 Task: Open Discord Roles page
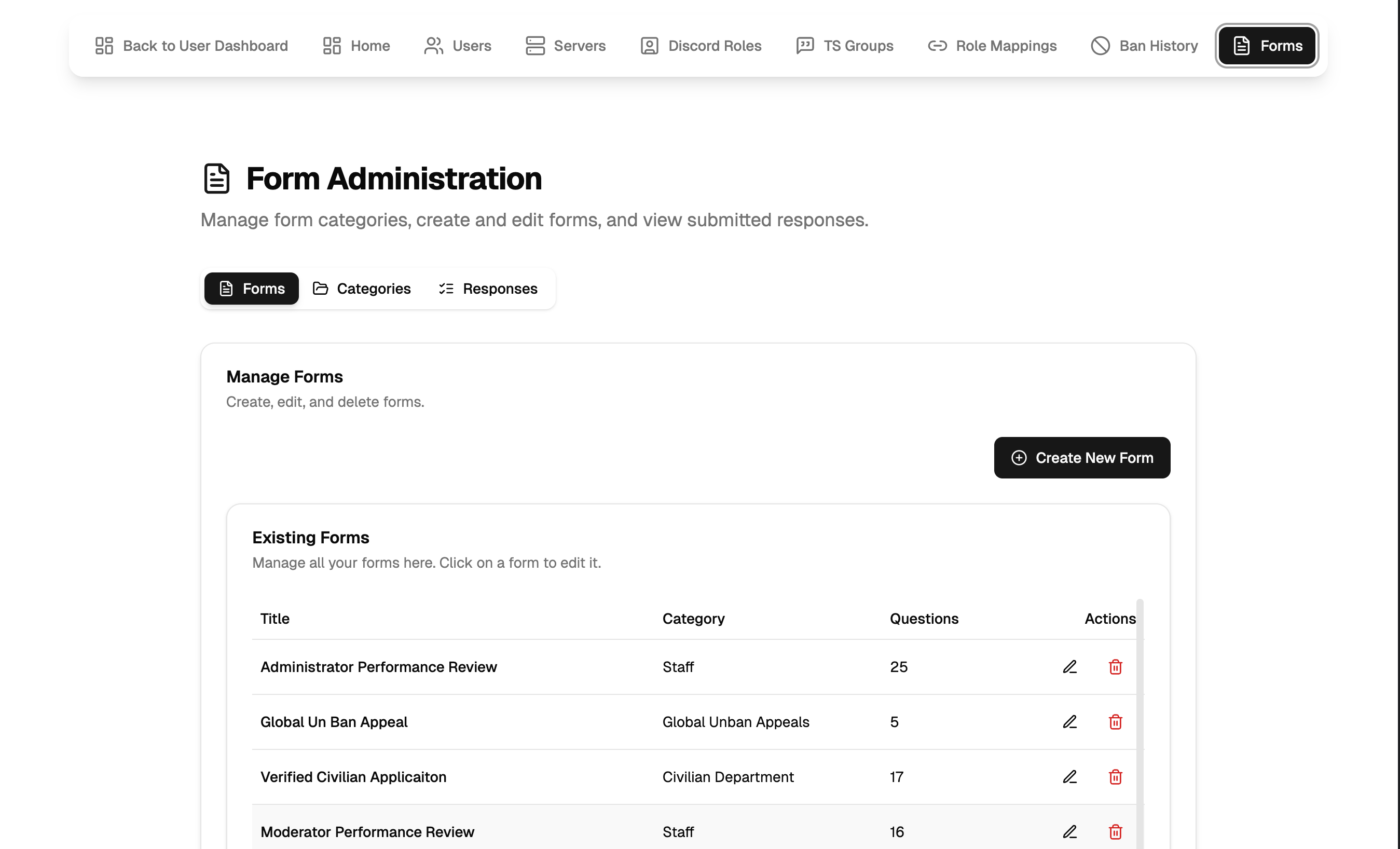point(701,46)
